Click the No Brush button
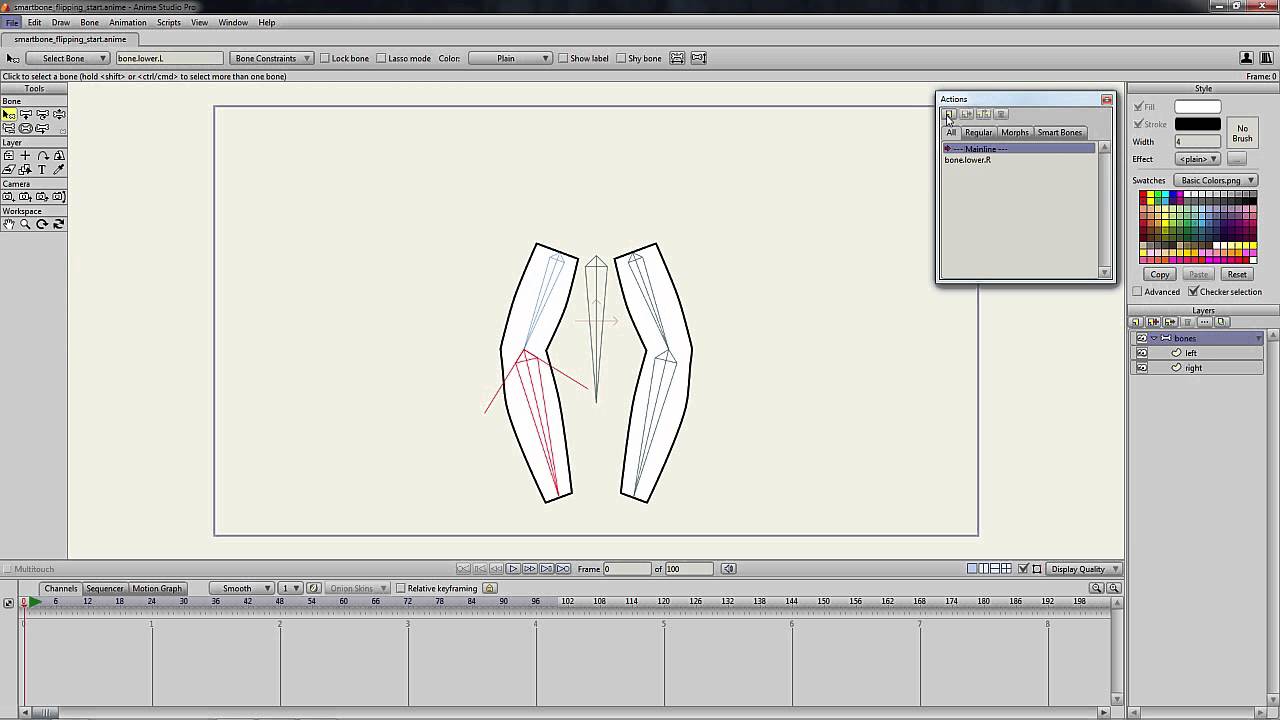Screen dimensions: 1280x720 1242,133
